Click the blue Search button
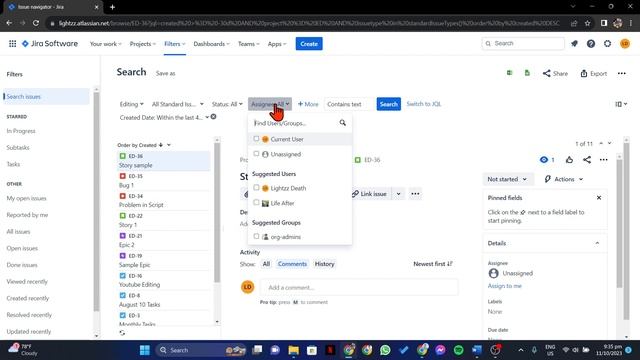Viewport: 640px width, 360px height. [x=389, y=104]
